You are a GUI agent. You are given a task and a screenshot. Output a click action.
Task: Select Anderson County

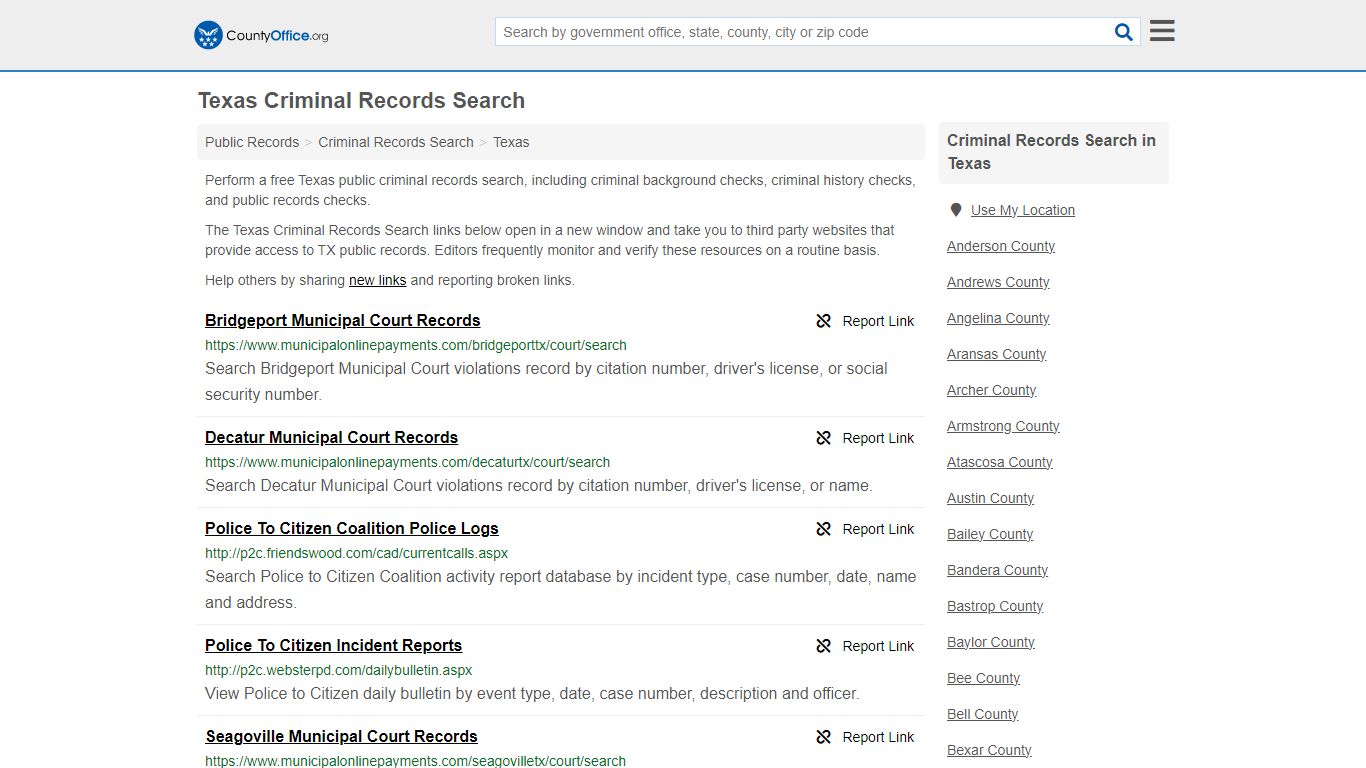coord(1001,246)
